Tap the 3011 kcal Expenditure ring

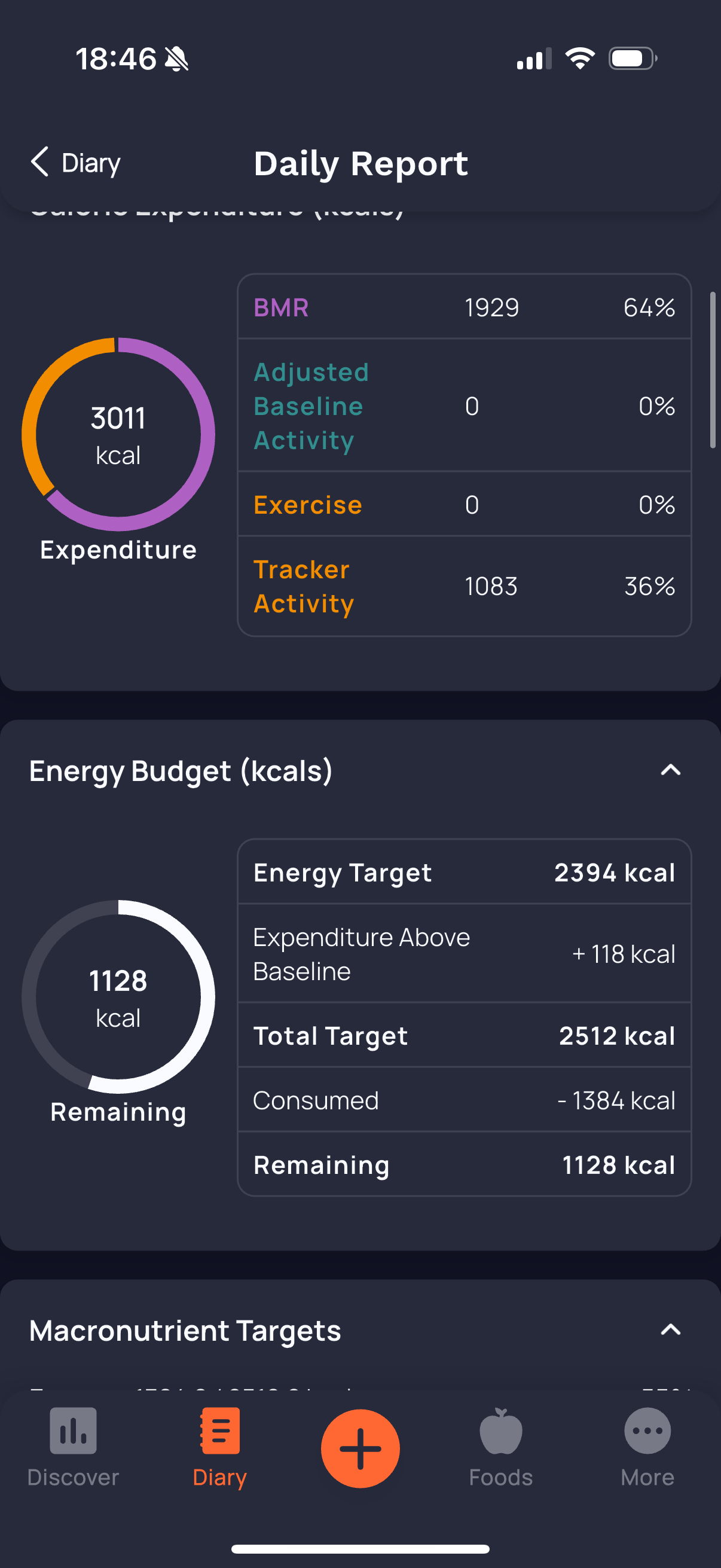[x=118, y=434]
